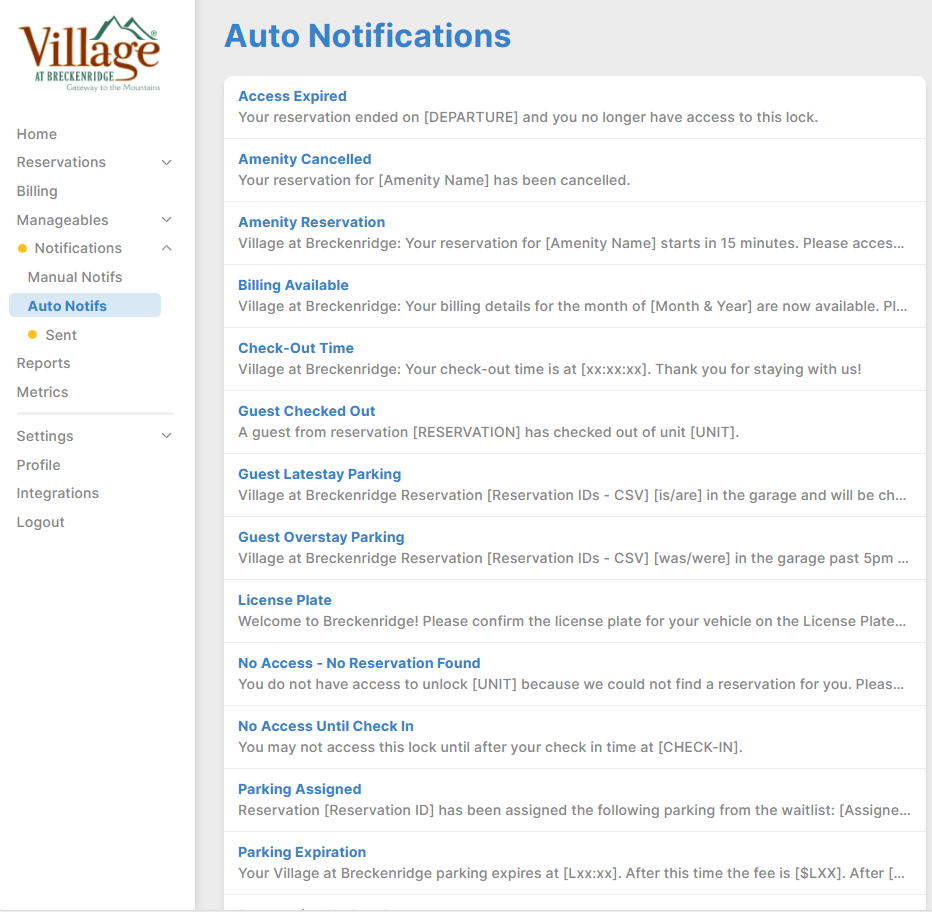Screen dimensions: 932x912
Task: Go to the Home page
Action: point(37,134)
